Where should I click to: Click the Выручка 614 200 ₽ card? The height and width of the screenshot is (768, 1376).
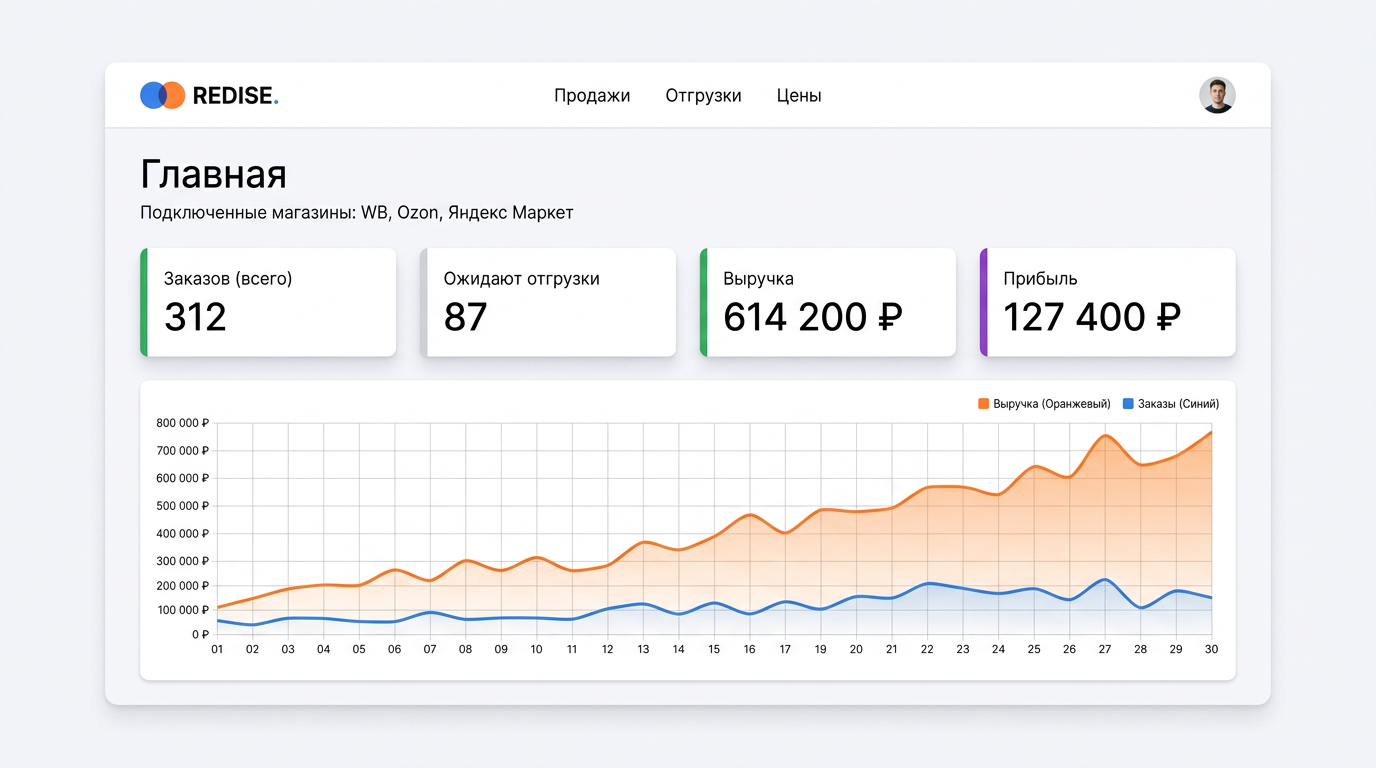click(x=828, y=302)
